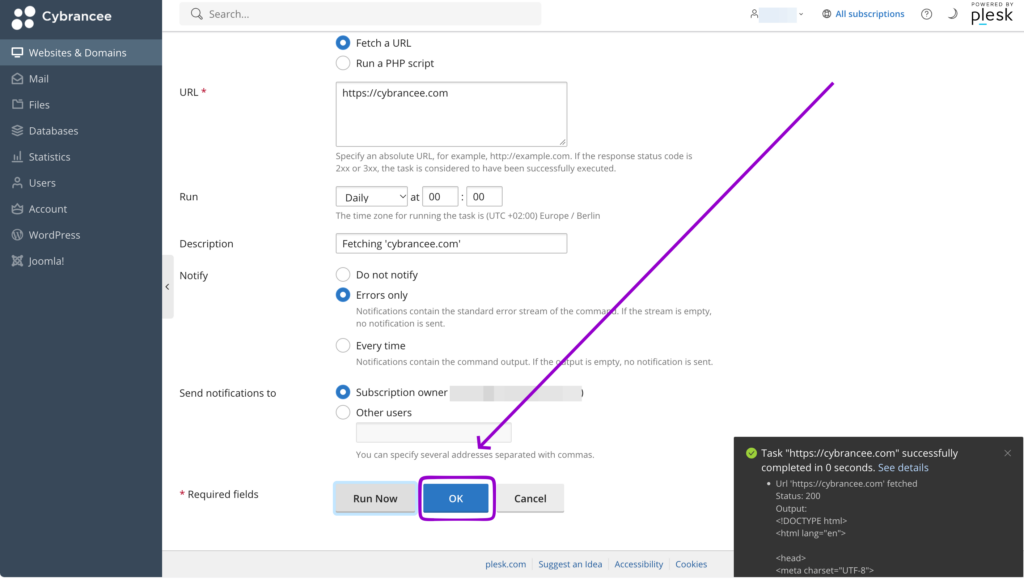1024x580 pixels.
Task: Click the Statistics bar chart icon
Action: [17, 157]
